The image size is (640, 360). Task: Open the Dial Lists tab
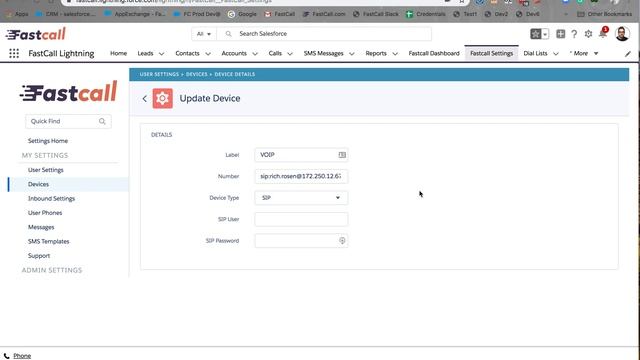point(535,53)
